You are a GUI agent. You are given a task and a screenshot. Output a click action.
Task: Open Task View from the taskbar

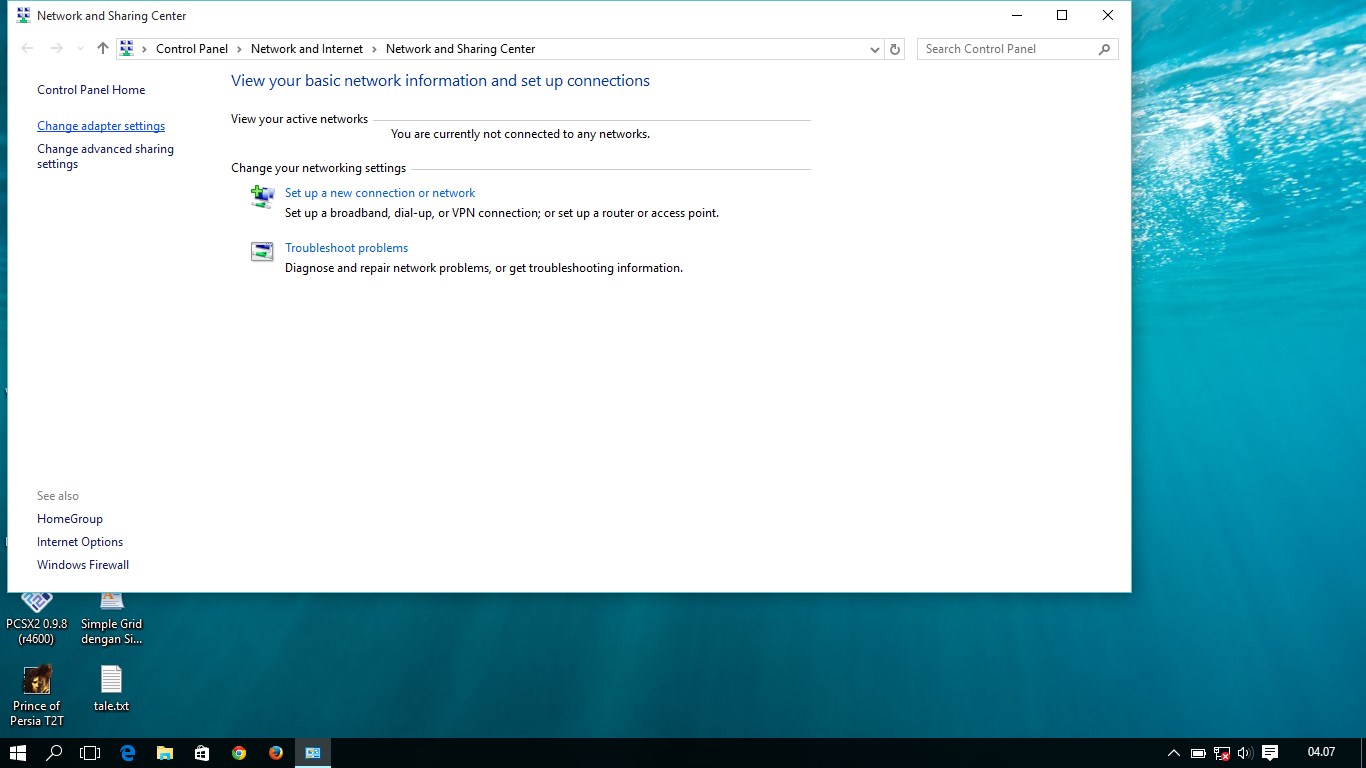(90, 753)
